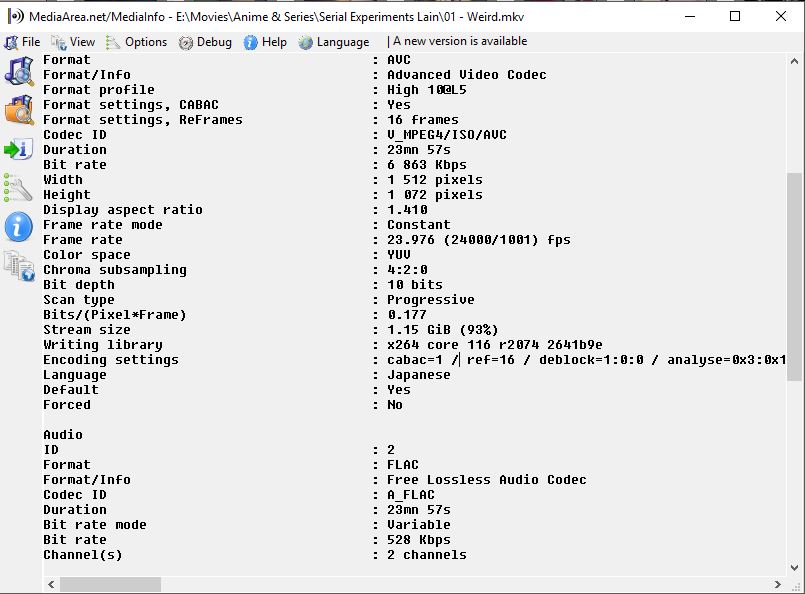Click 'x264 core 116 r2074' writing library value
Image resolution: width=805 pixels, height=594 pixels.
click(x=494, y=344)
